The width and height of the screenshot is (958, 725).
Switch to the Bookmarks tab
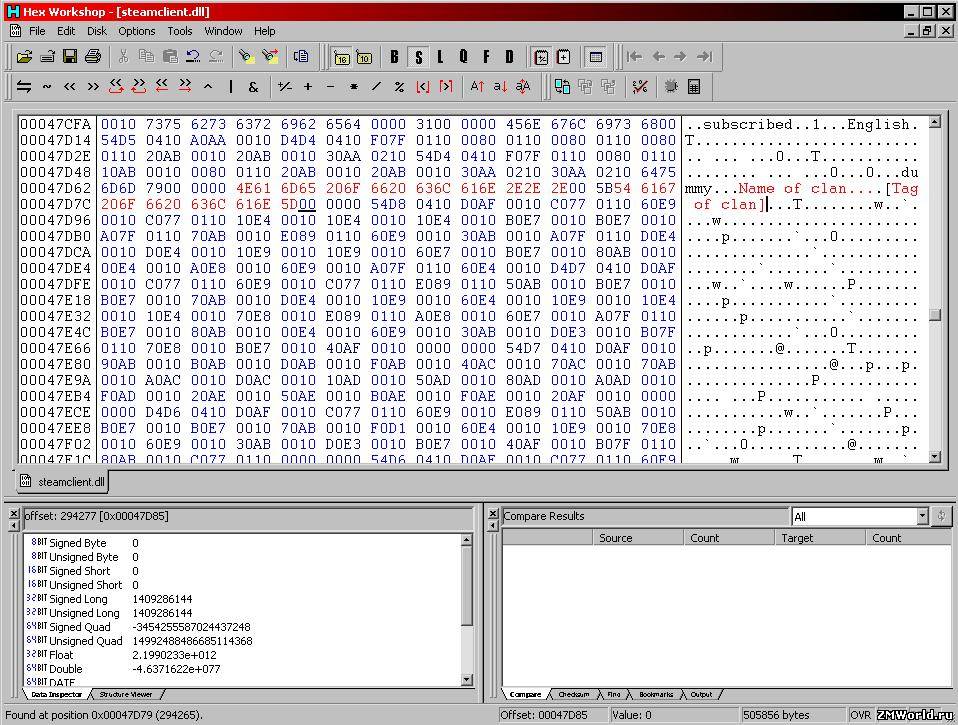coord(656,694)
